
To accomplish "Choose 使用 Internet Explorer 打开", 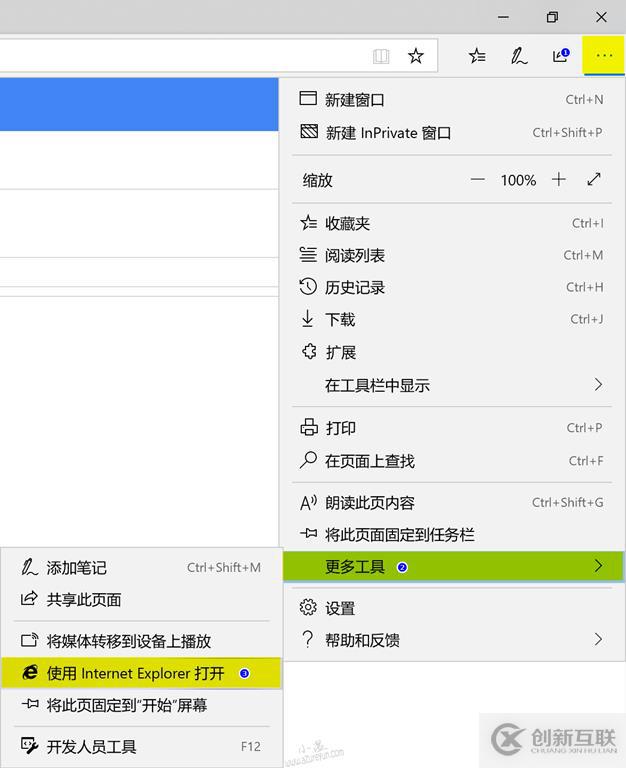I will (x=136, y=673).
